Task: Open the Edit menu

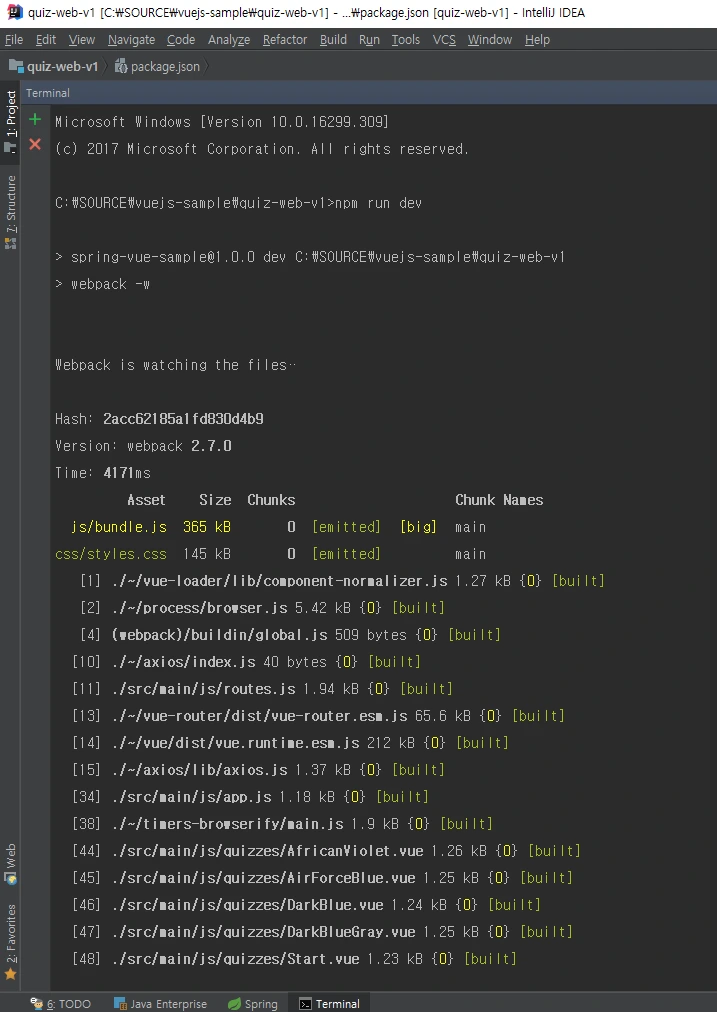Action: [x=45, y=40]
